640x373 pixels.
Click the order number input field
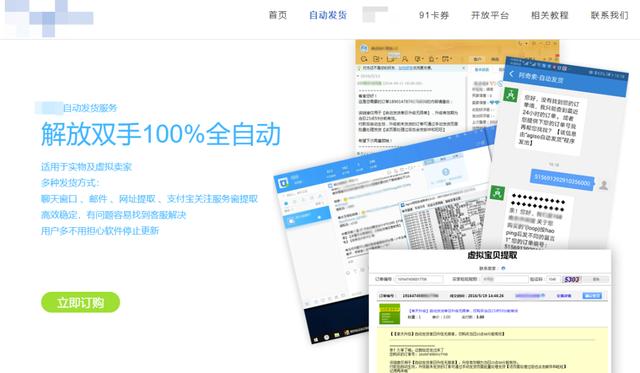[x=419, y=279]
